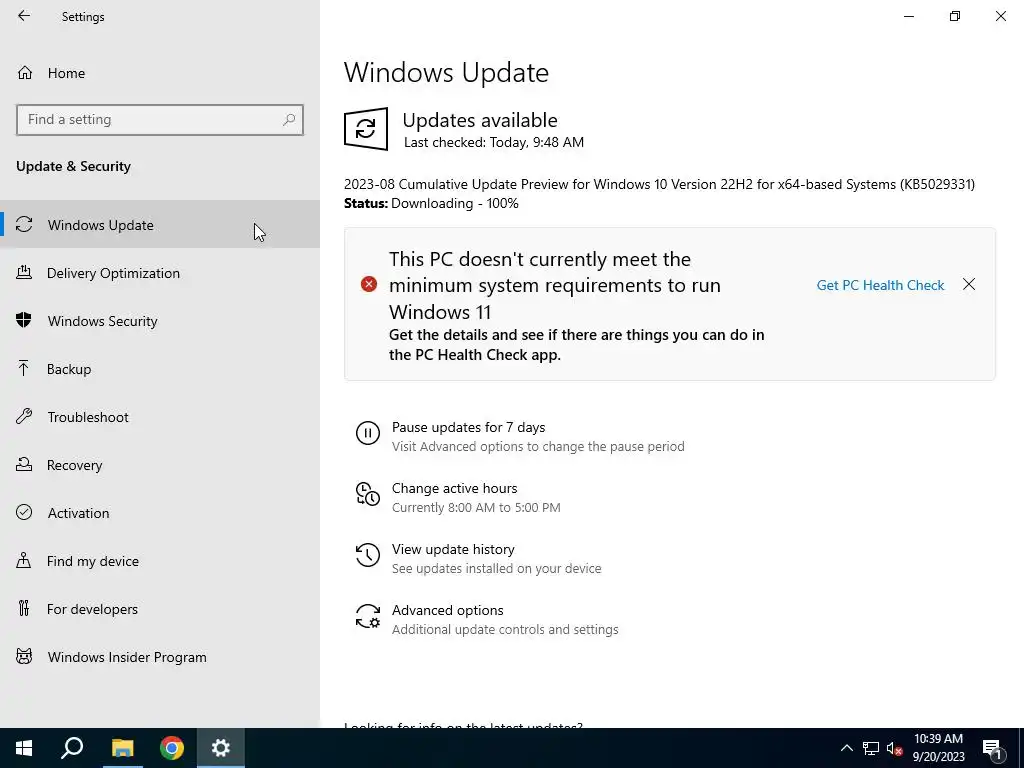
Task: Open Delivery Optimization settings
Action: click(160, 273)
